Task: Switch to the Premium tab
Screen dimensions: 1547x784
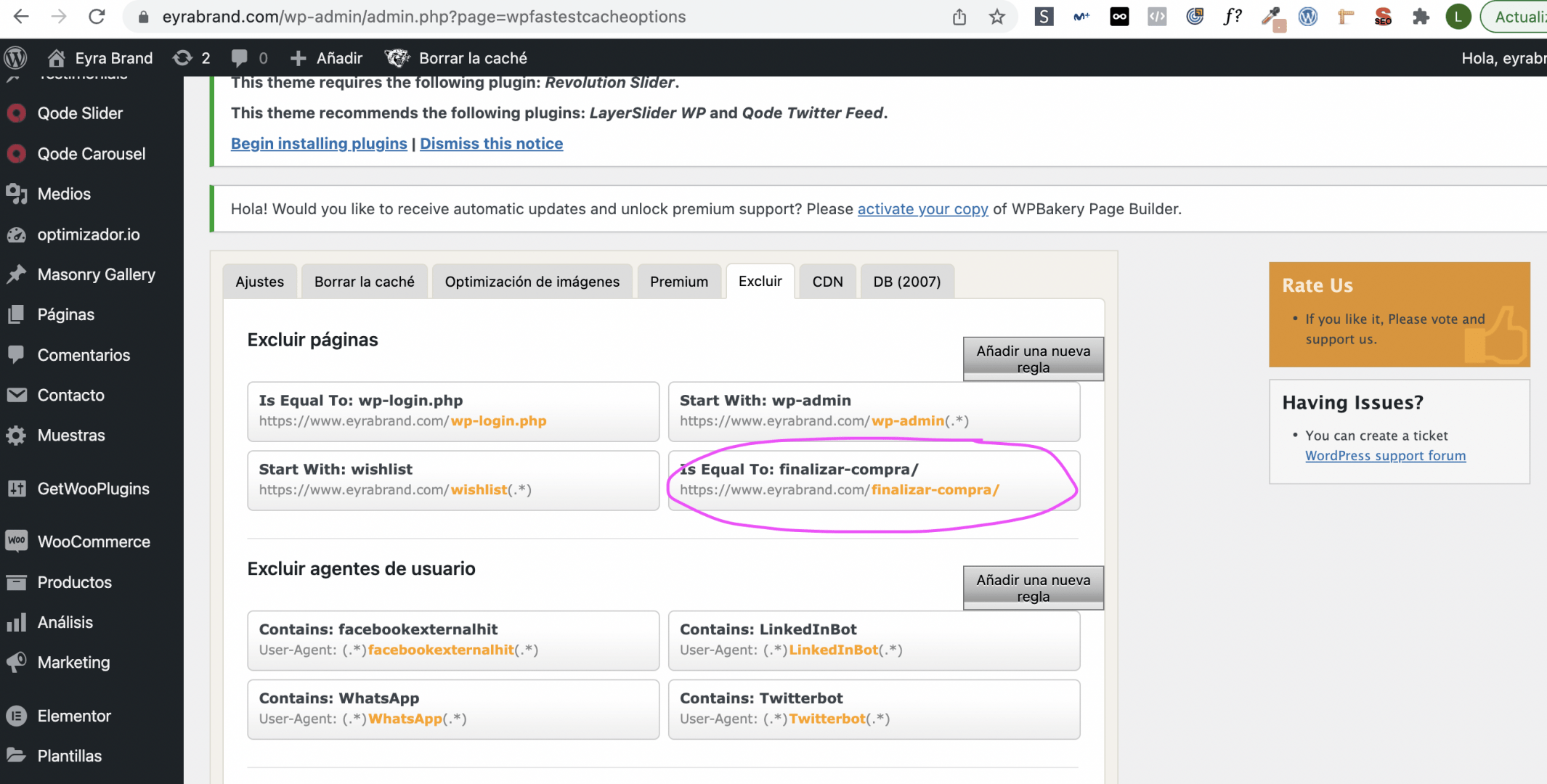Action: pos(679,282)
